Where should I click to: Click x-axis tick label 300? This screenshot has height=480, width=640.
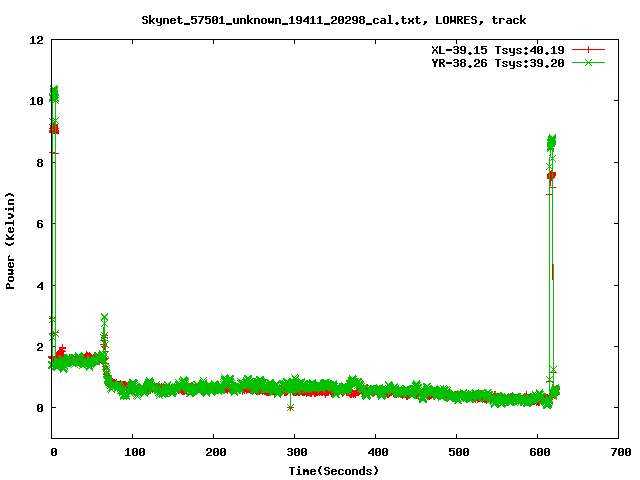(x=297, y=452)
